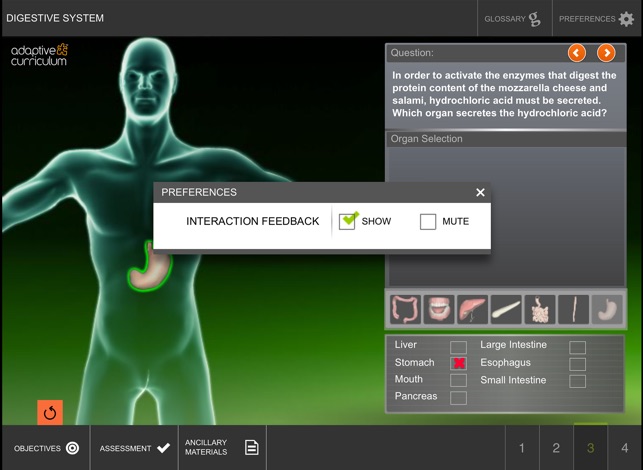The height and width of the screenshot is (470, 643).
Task: Check the Mouth checkbox
Action: click(458, 380)
